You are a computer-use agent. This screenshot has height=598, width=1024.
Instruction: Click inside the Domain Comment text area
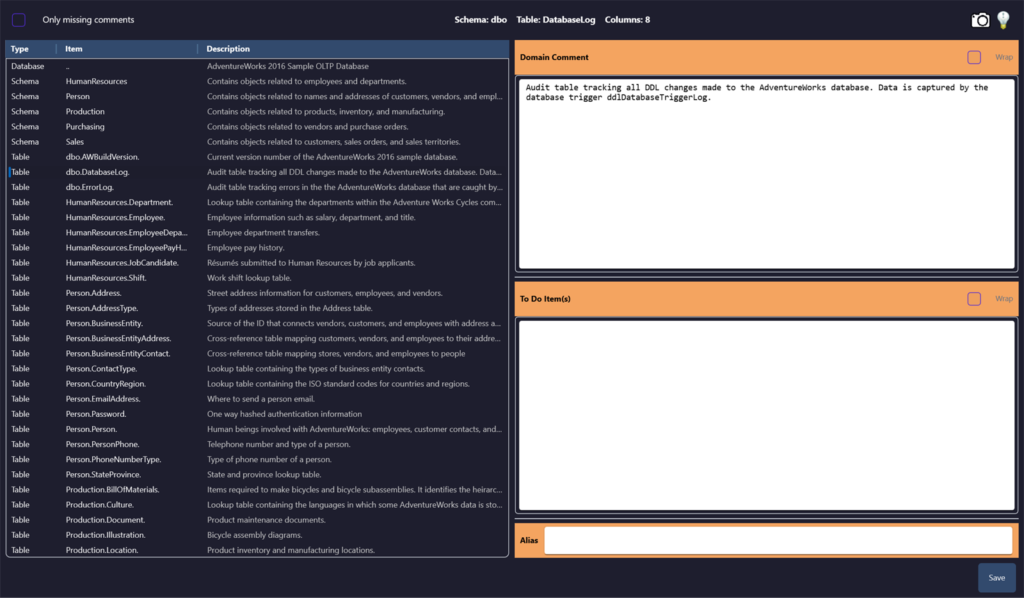pyautogui.click(x=767, y=174)
